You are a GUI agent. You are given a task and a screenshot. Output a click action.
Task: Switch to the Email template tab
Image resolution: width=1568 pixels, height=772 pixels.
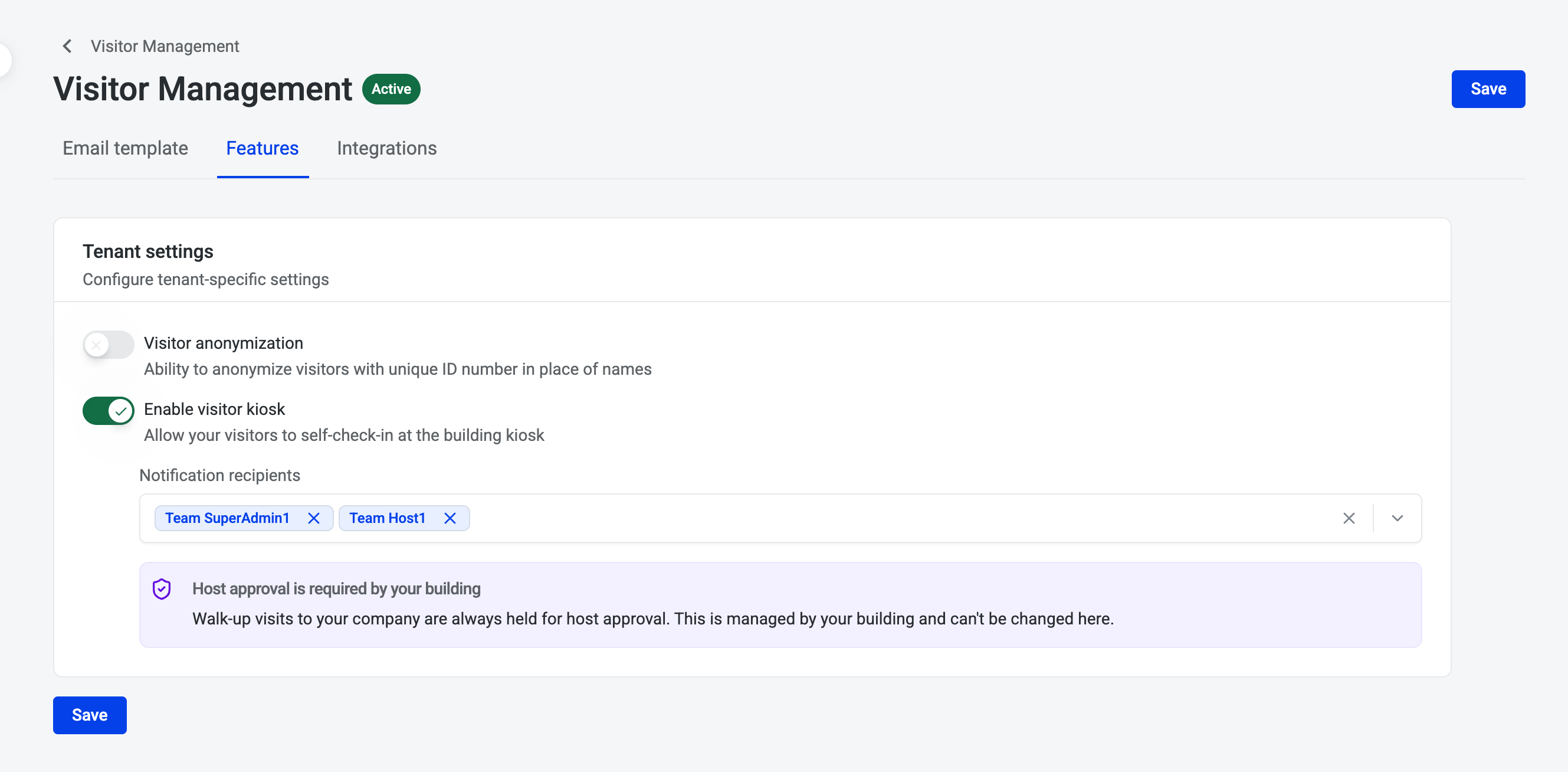126,148
